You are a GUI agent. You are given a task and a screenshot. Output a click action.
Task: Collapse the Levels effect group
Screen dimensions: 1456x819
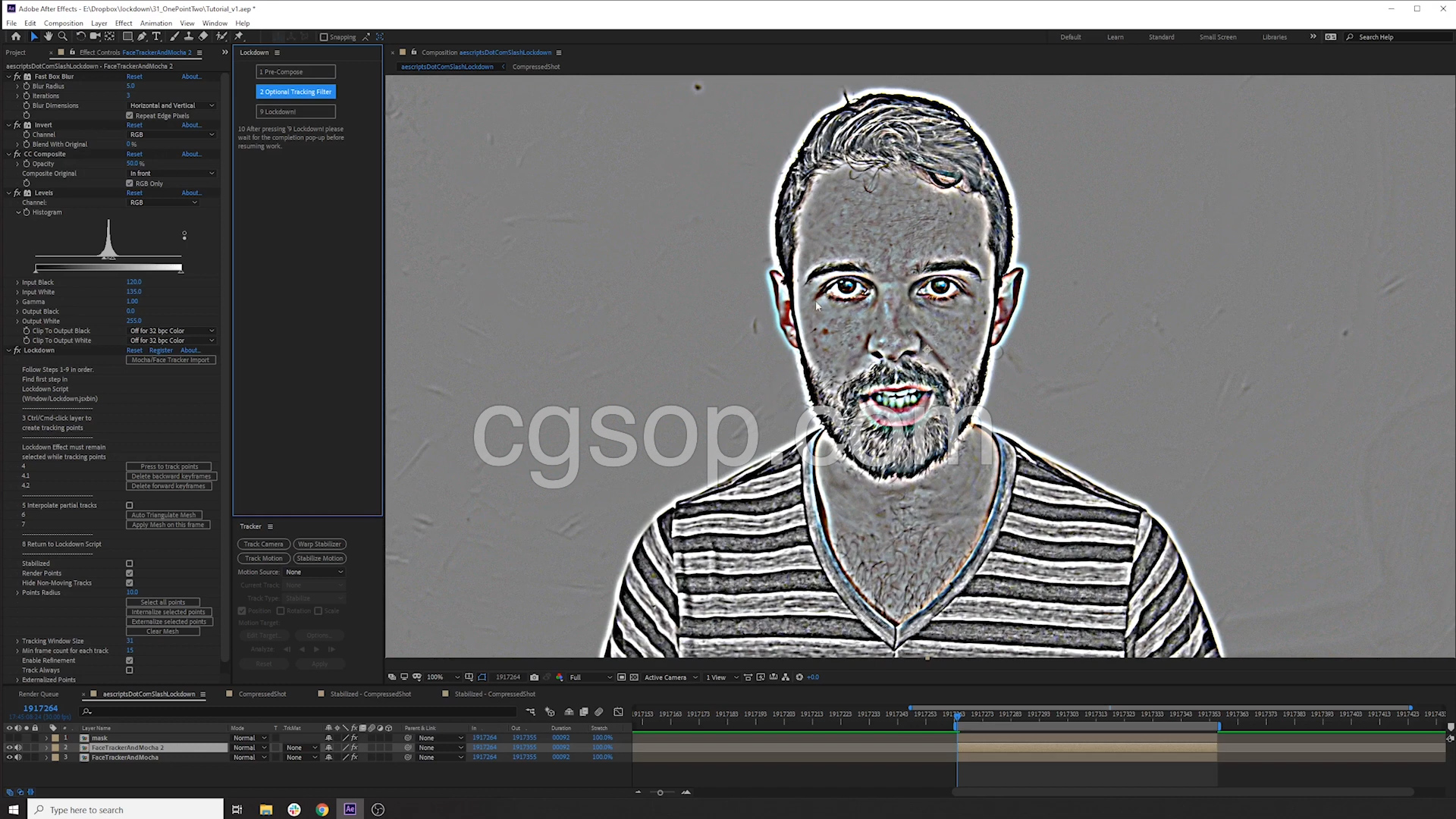coord(9,193)
